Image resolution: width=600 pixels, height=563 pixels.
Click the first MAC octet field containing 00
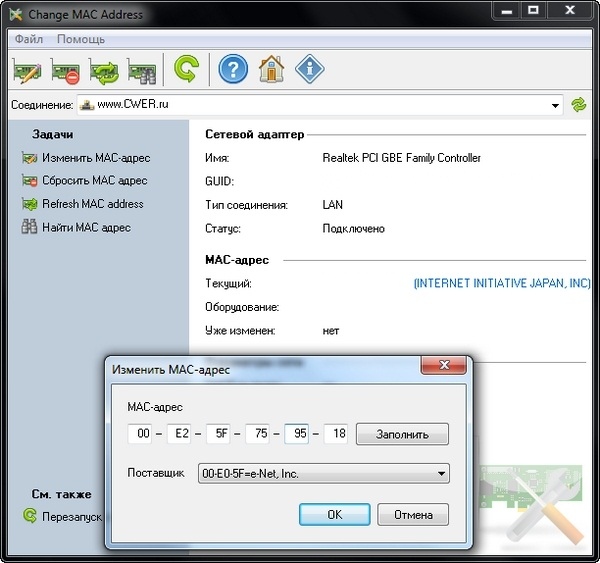pos(140,434)
